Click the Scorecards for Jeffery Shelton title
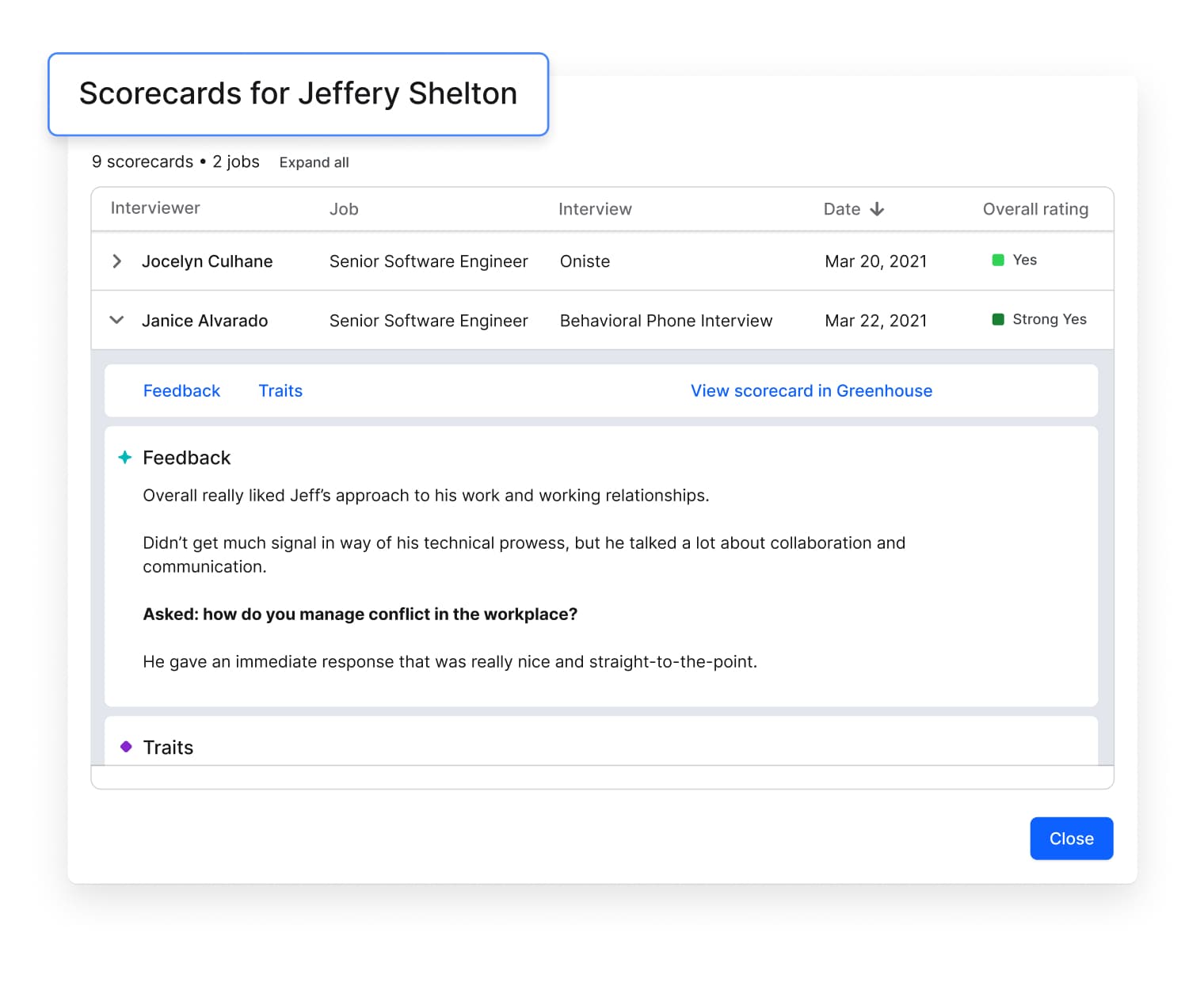The width and height of the screenshot is (1204, 982). [x=298, y=93]
